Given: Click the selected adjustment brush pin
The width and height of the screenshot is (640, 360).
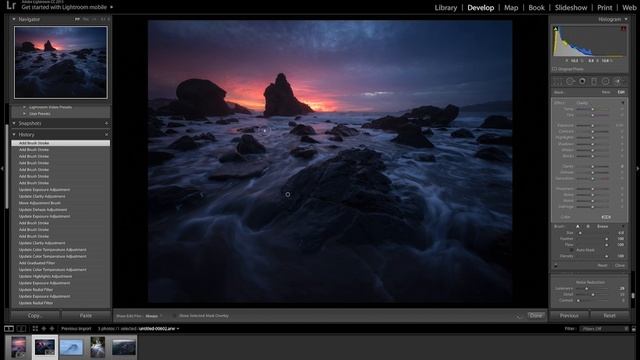Looking at the screenshot, I should click(x=264, y=131).
